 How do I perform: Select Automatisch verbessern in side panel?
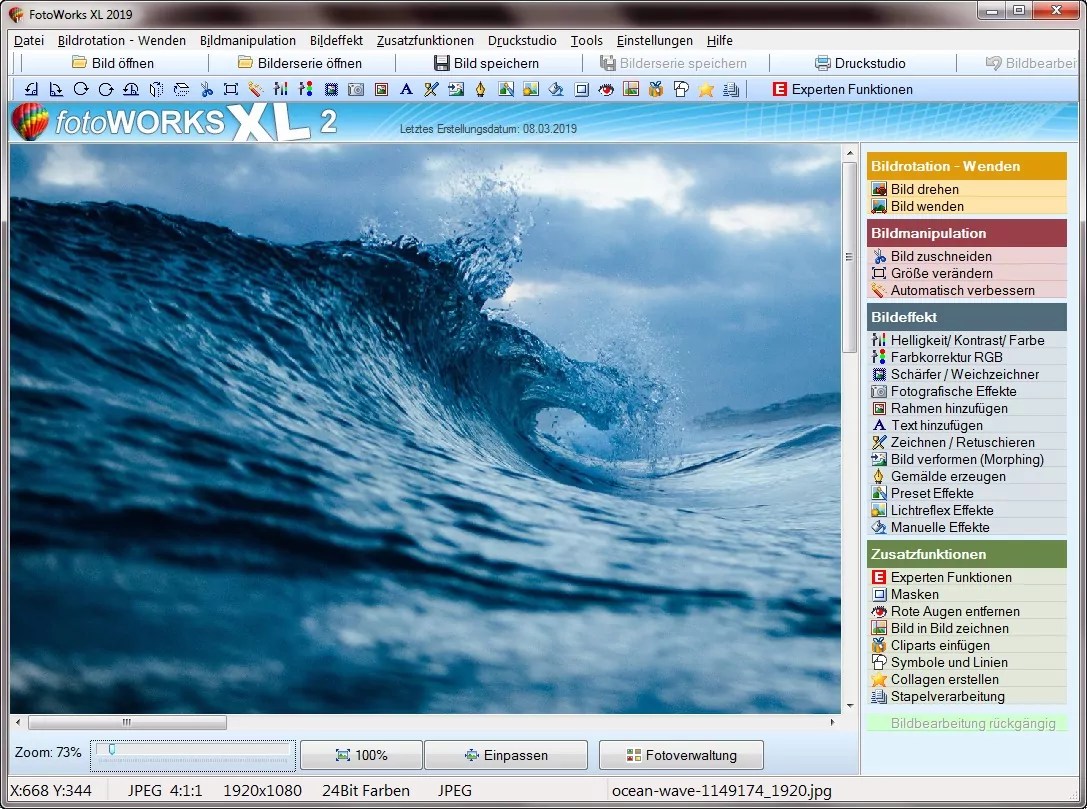(966, 290)
